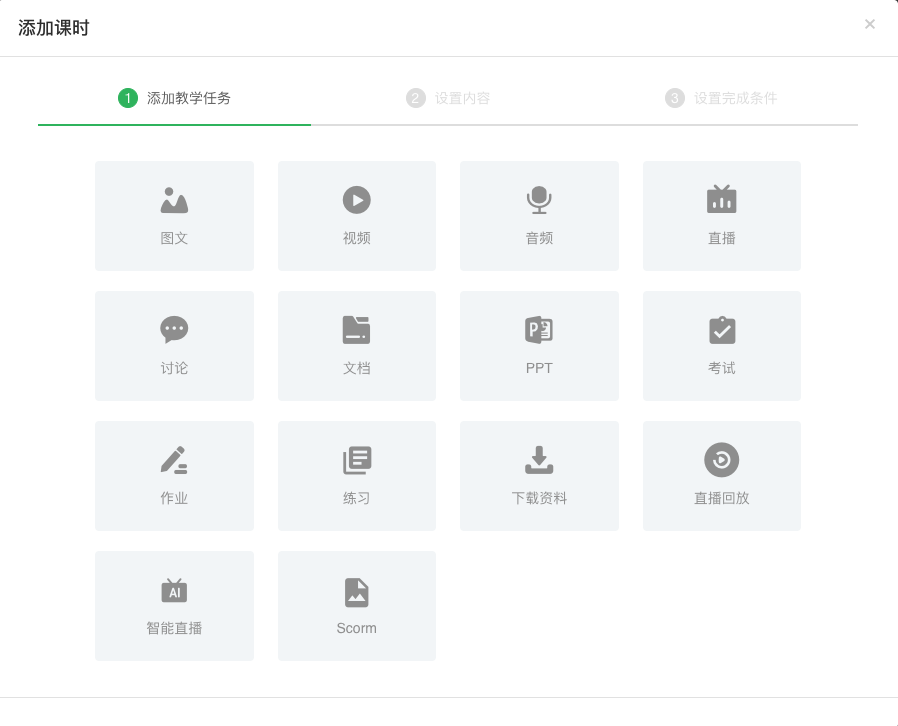Switch to step 2 设置内容
This screenshot has height=726, width=898.
pyautogui.click(x=449, y=98)
